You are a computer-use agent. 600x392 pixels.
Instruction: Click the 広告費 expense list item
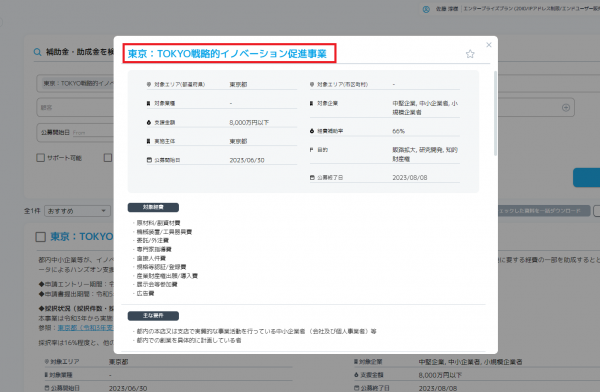pos(145,293)
